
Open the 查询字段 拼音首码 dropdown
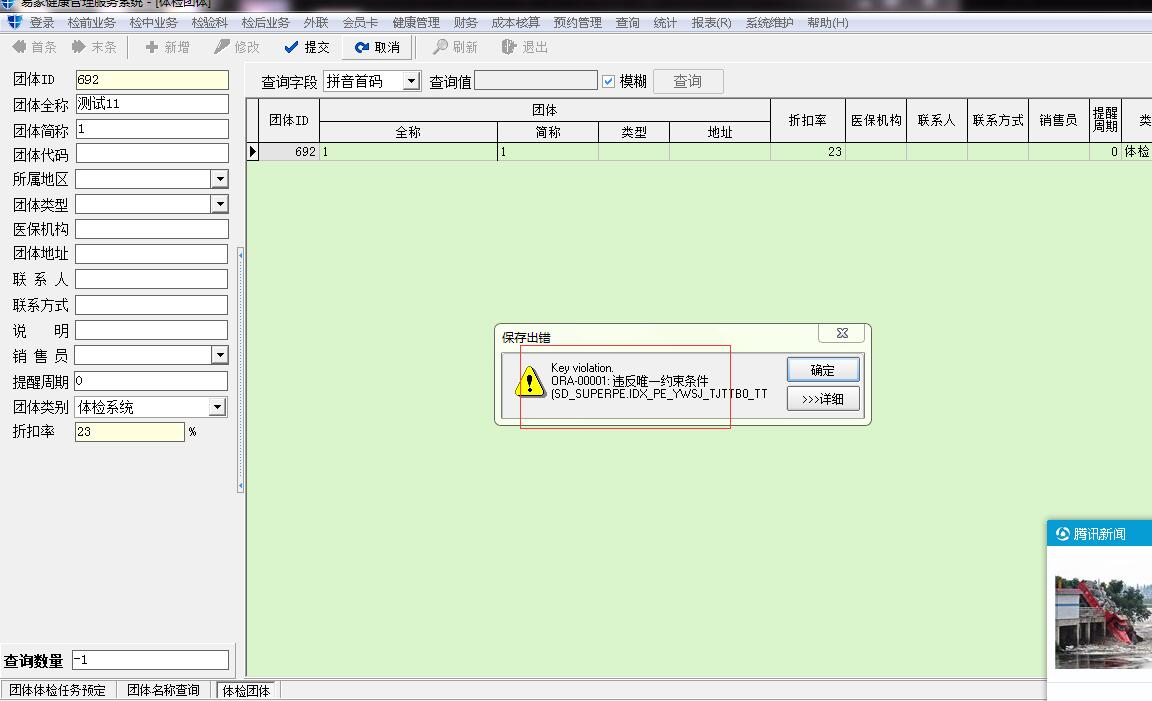pyautogui.click(x=412, y=81)
